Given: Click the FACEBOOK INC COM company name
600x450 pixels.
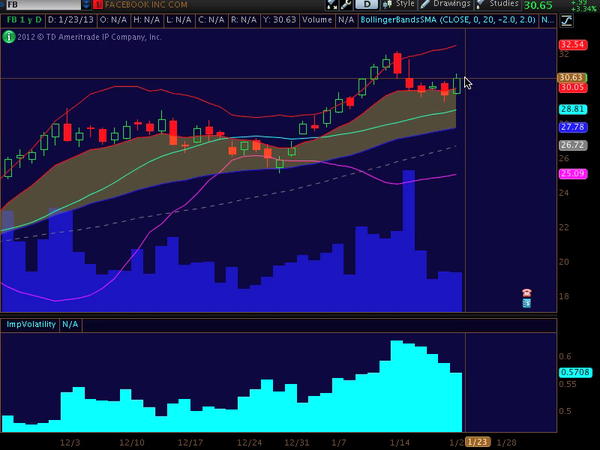Looking at the screenshot, I should tap(146, 5).
